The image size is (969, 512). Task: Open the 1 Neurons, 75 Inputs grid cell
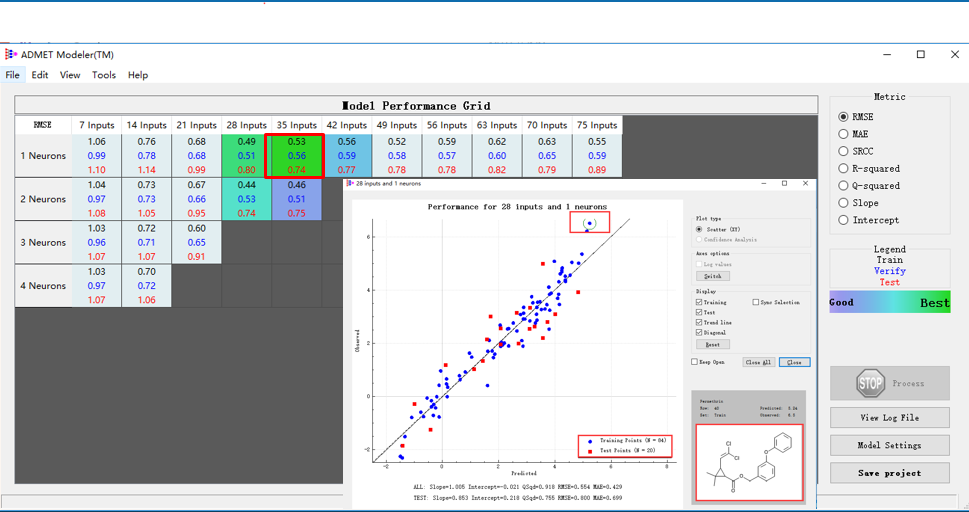tap(597, 156)
